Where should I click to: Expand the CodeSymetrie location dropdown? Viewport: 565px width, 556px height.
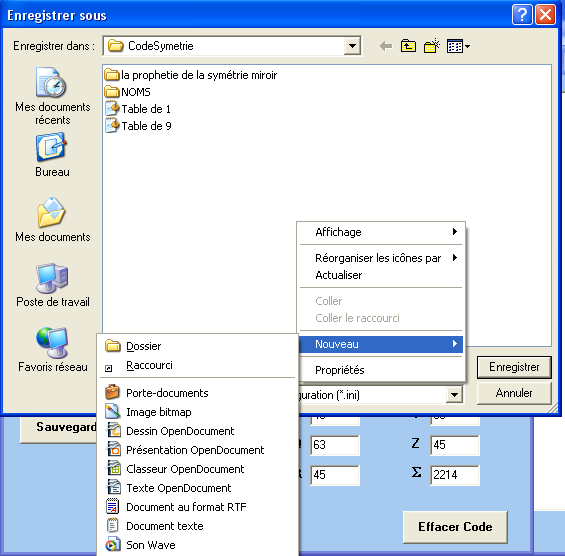point(352,46)
